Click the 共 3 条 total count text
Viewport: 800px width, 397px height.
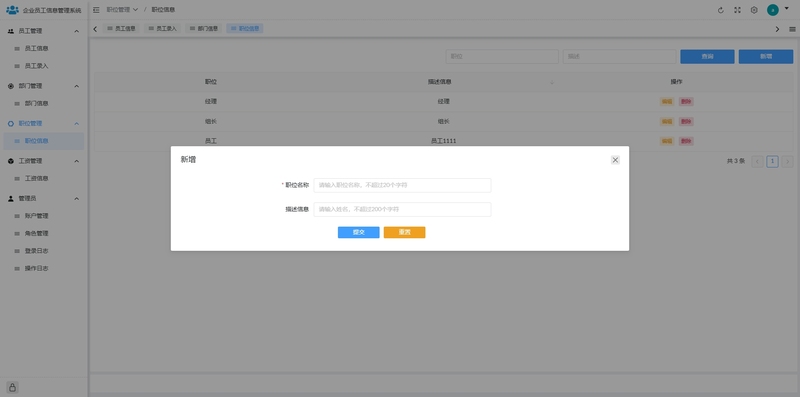point(736,161)
